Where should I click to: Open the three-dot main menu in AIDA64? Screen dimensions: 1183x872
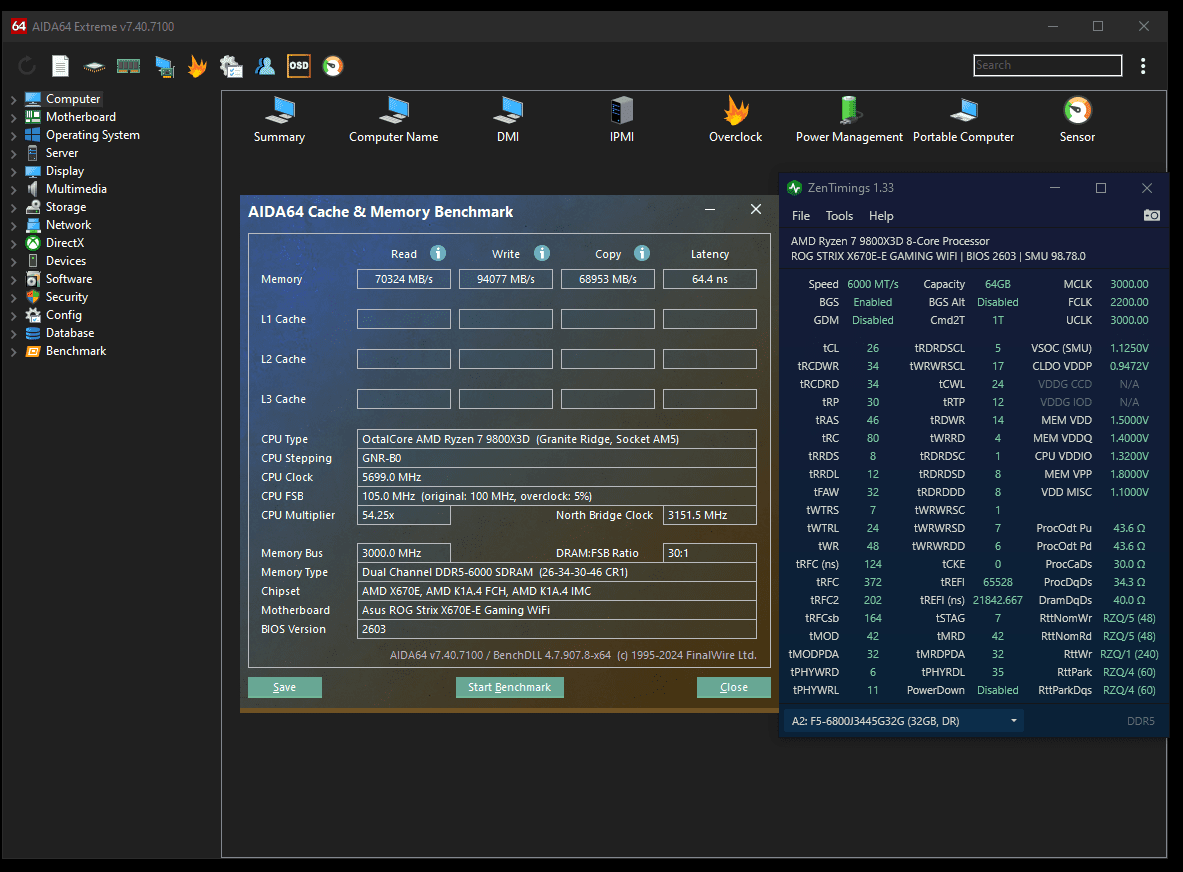pyautogui.click(x=1143, y=66)
